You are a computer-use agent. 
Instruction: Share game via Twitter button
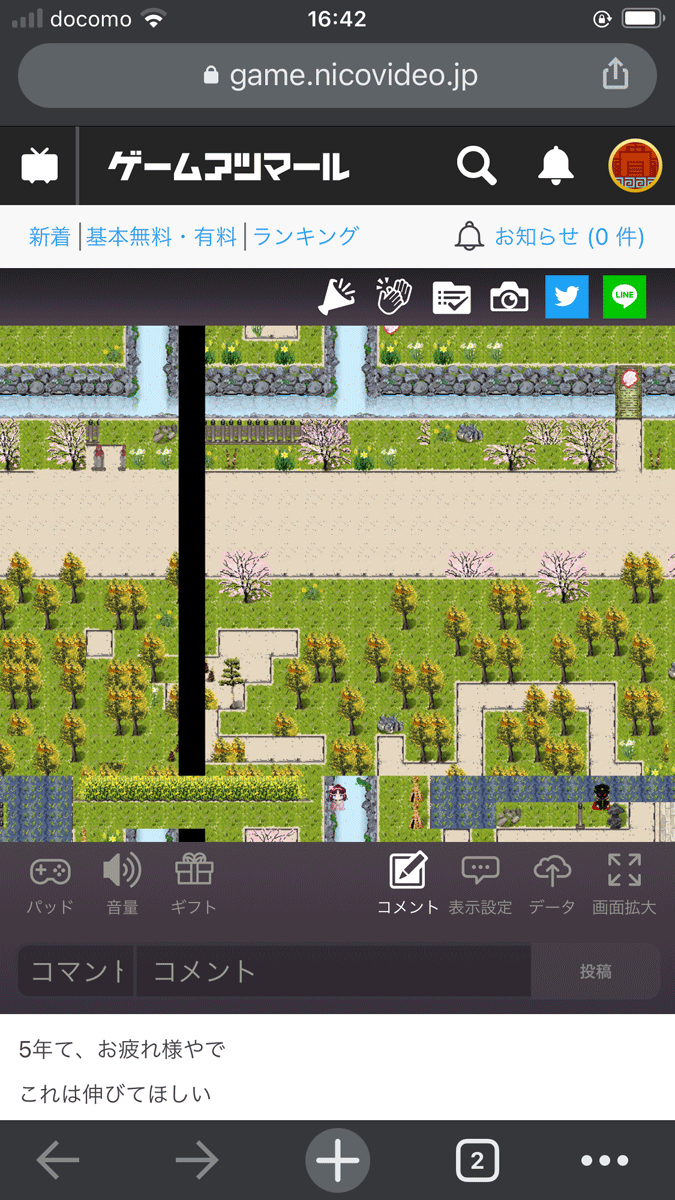[567, 297]
